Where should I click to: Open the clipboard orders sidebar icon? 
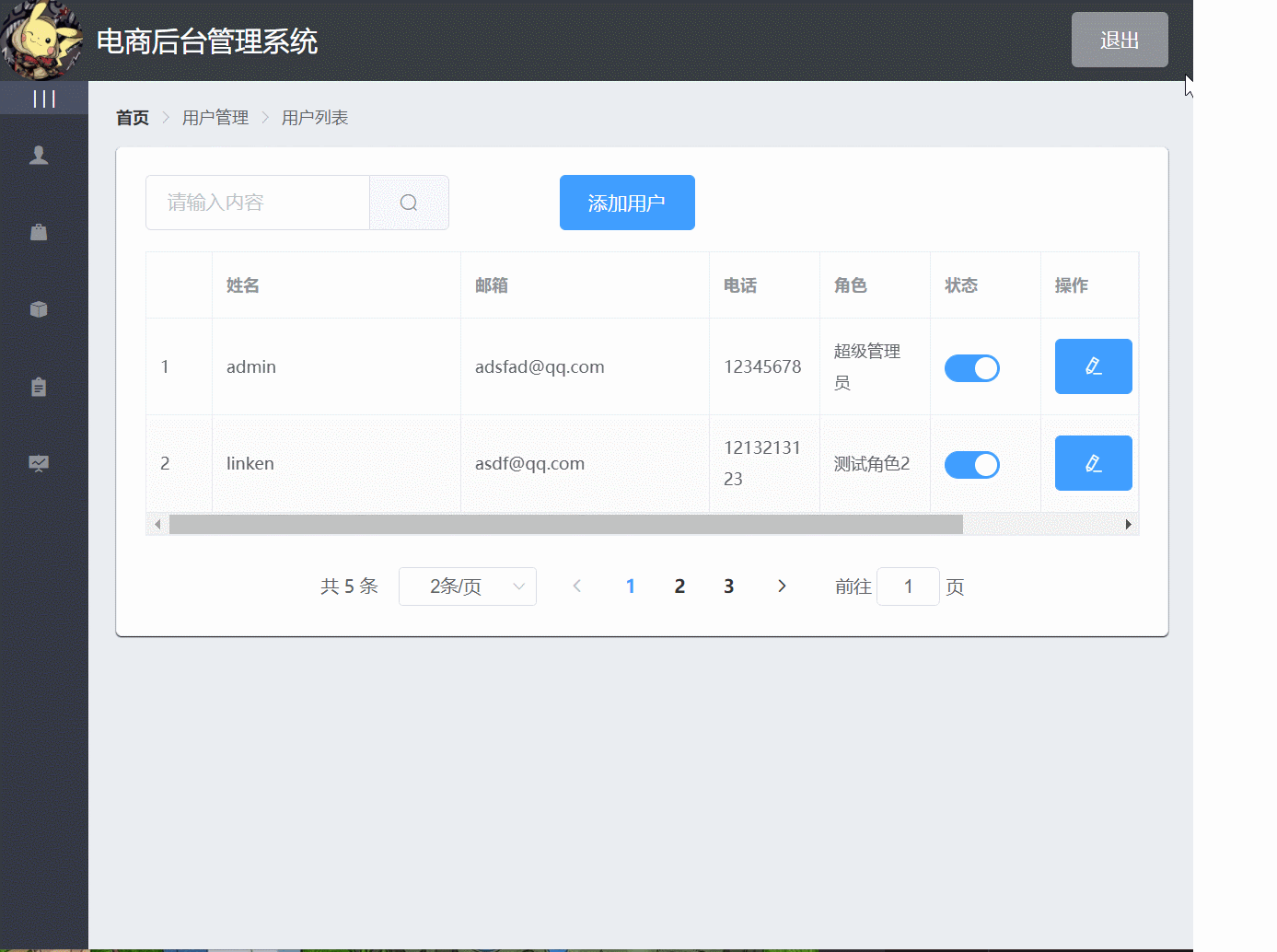tap(39, 387)
